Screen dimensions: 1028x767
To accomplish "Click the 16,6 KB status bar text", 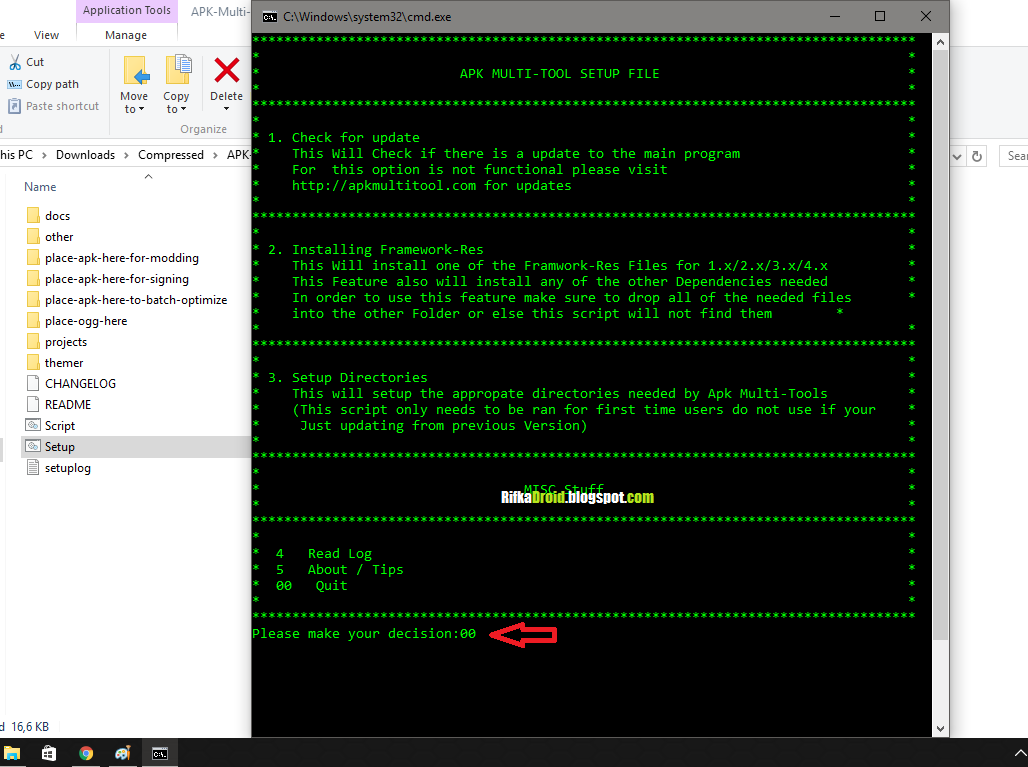I will coord(30,727).
